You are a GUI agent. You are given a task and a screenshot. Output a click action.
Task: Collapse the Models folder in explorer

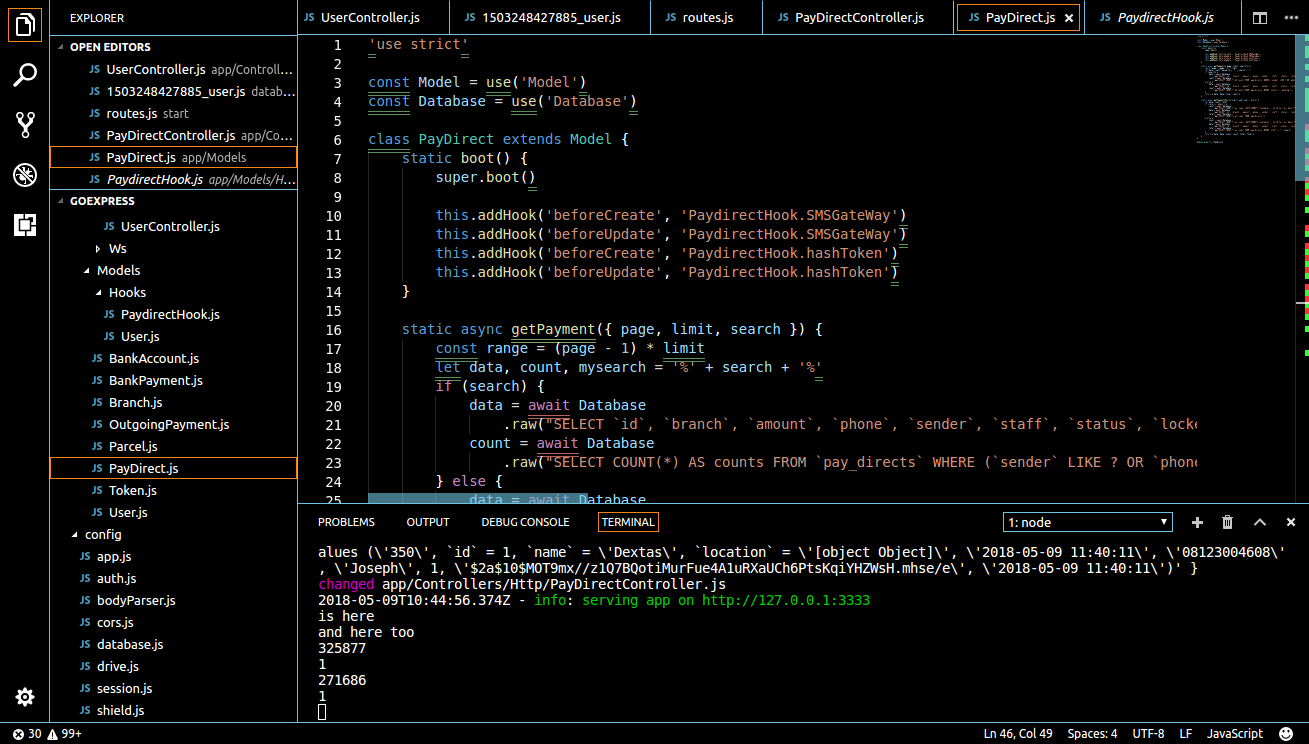click(118, 270)
